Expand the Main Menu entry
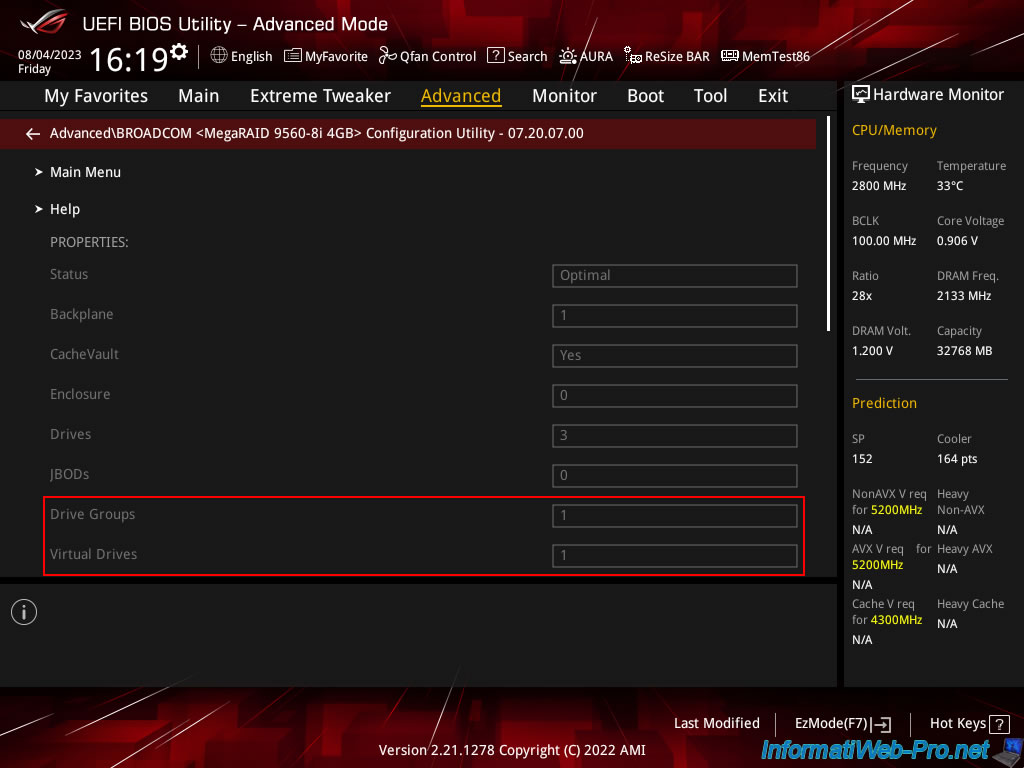This screenshot has width=1024, height=768. 85,172
